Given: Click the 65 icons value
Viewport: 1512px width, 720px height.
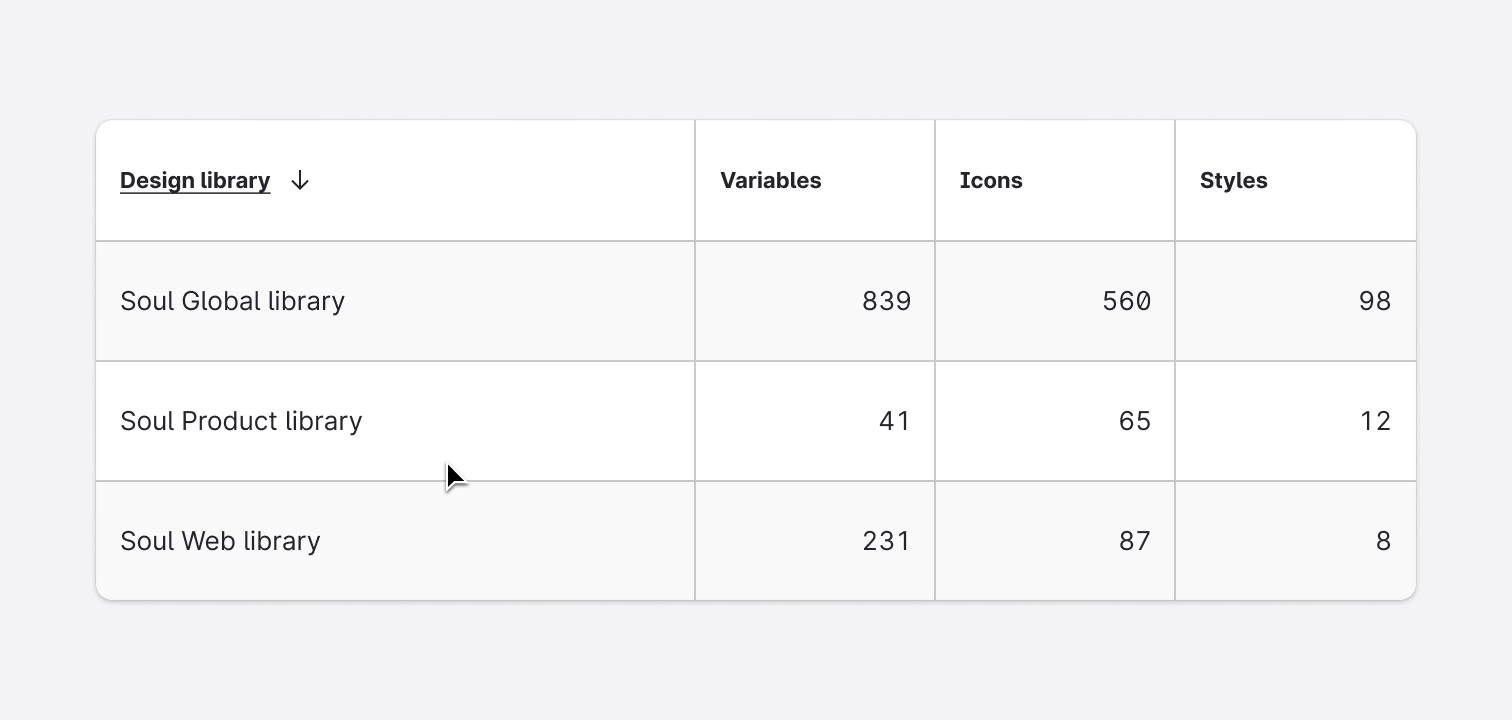Looking at the screenshot, I should pos(1134,421).
